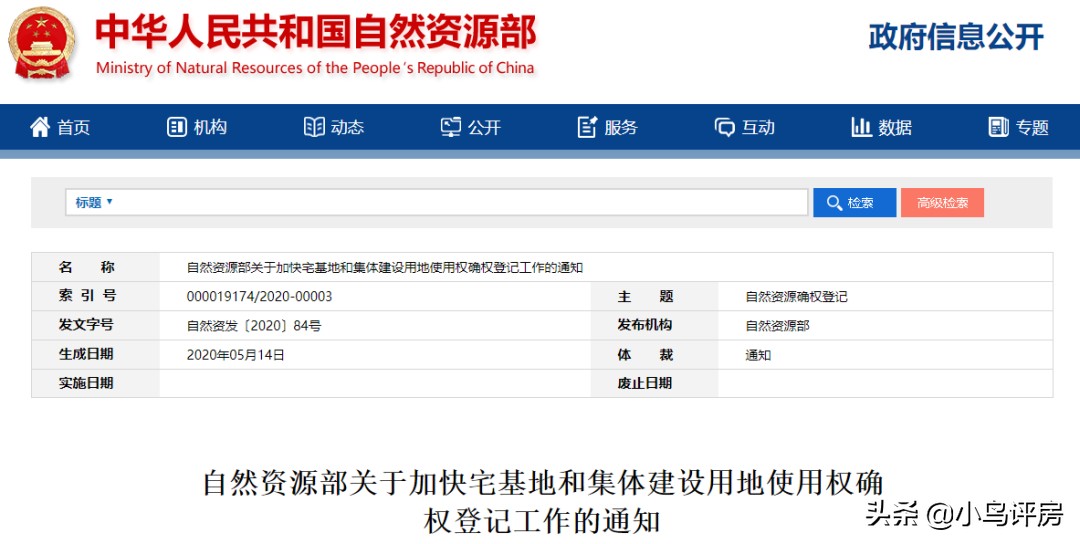Click the open book icon beside 动态
1080x544 pixels.
(314, 127)
